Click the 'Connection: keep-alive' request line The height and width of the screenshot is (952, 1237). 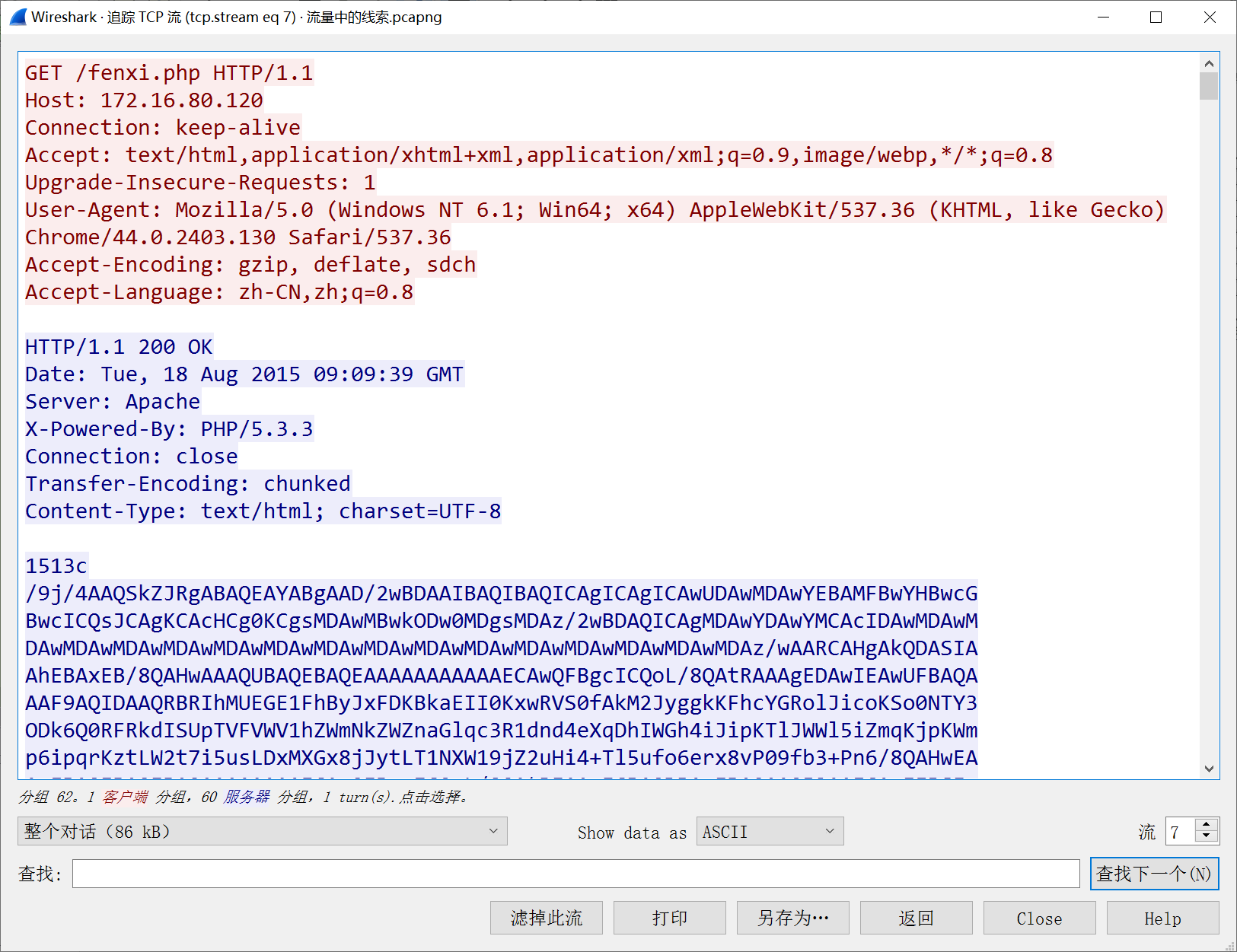pyautogui.click(x=163, y=128)
